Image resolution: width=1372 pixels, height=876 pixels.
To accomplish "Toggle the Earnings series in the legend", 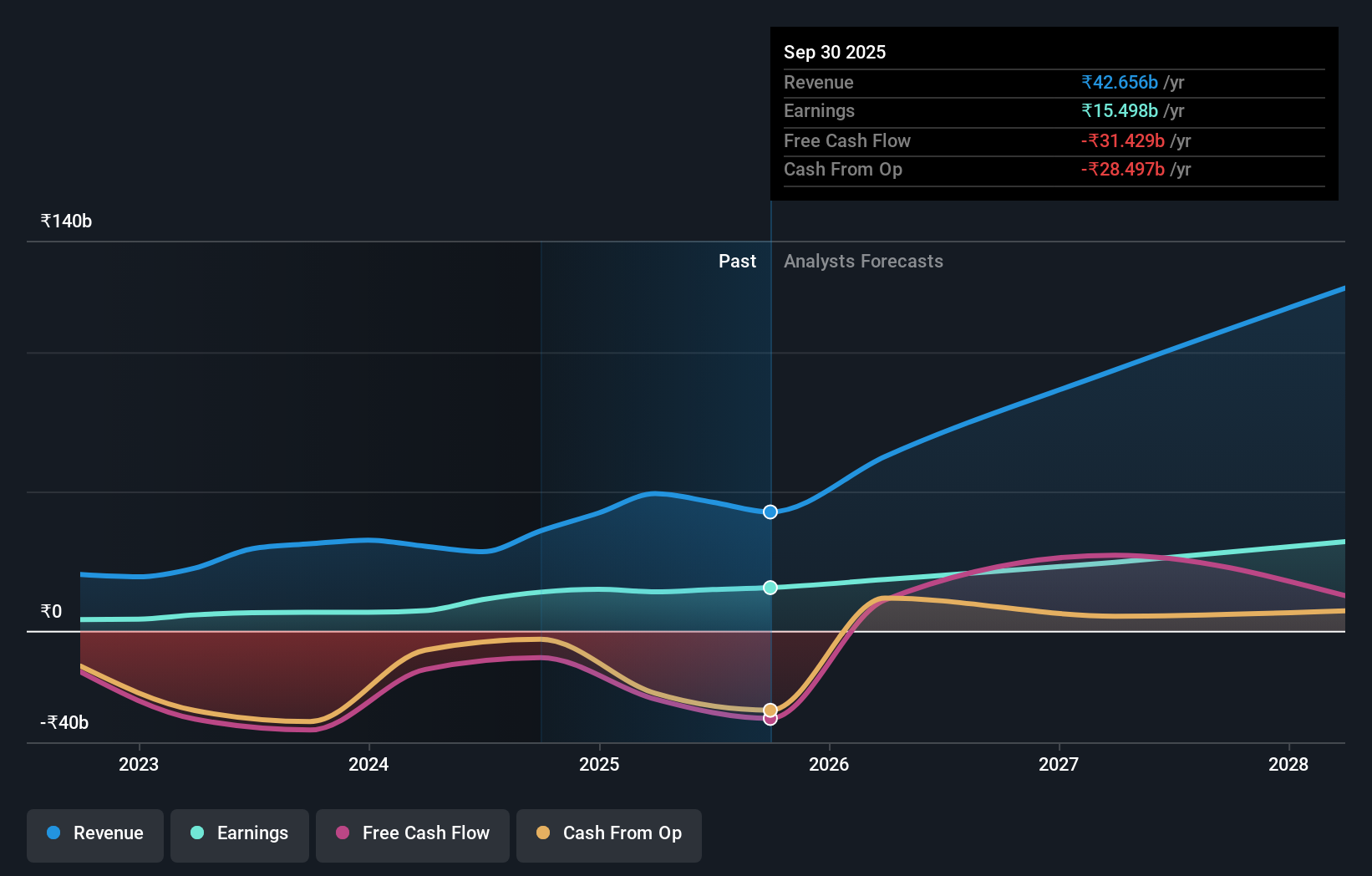I will (x=239, y=835).
